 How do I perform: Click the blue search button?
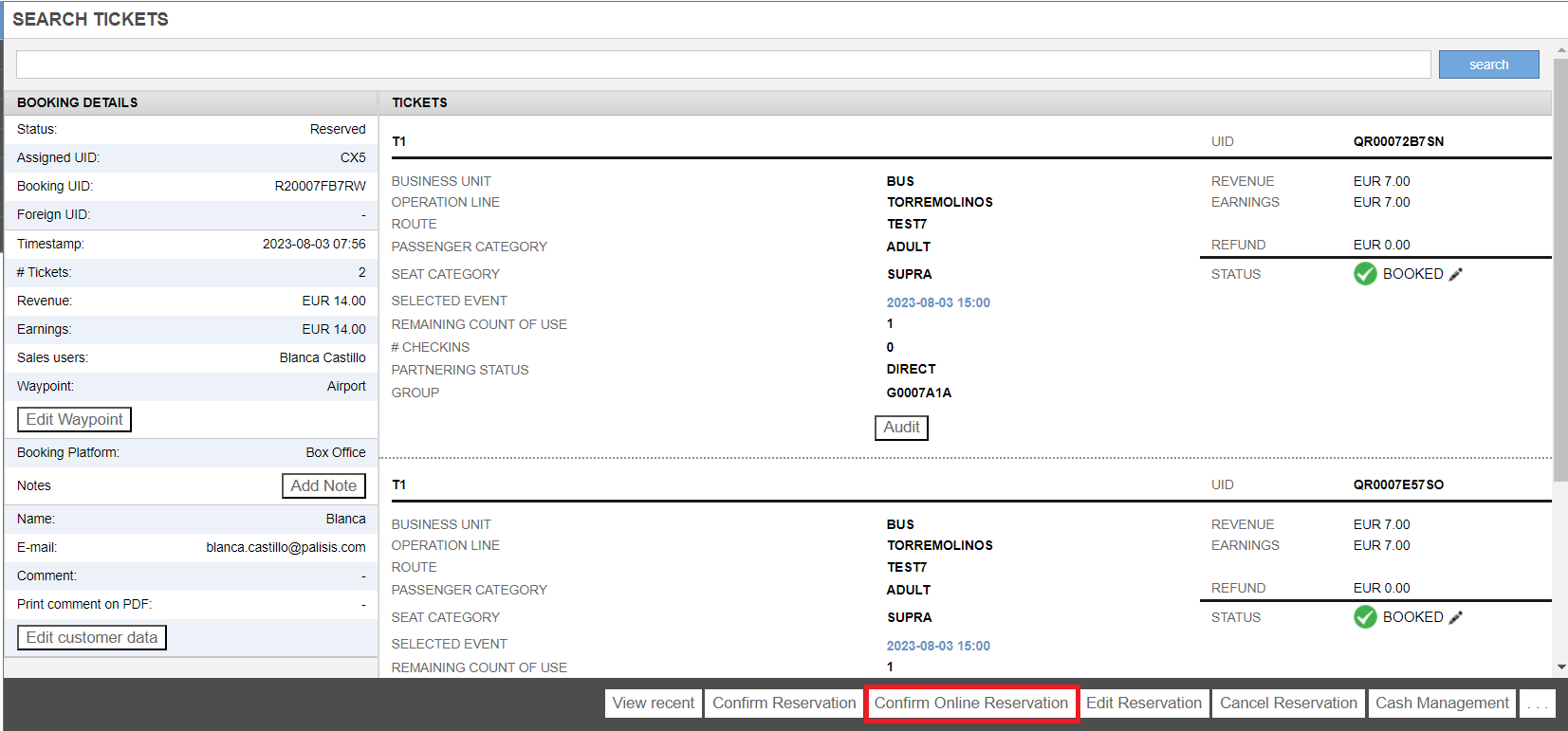coord(1488,64)
